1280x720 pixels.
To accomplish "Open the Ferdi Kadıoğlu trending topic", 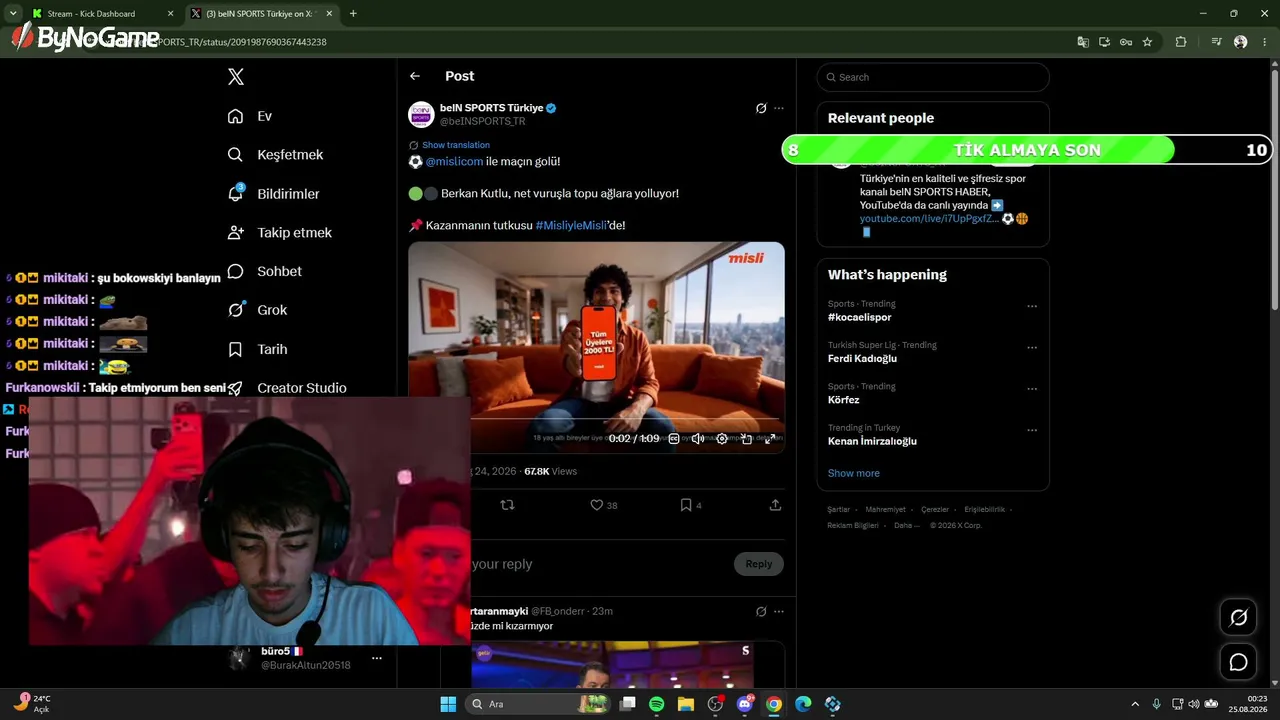I will coord(862,358).
